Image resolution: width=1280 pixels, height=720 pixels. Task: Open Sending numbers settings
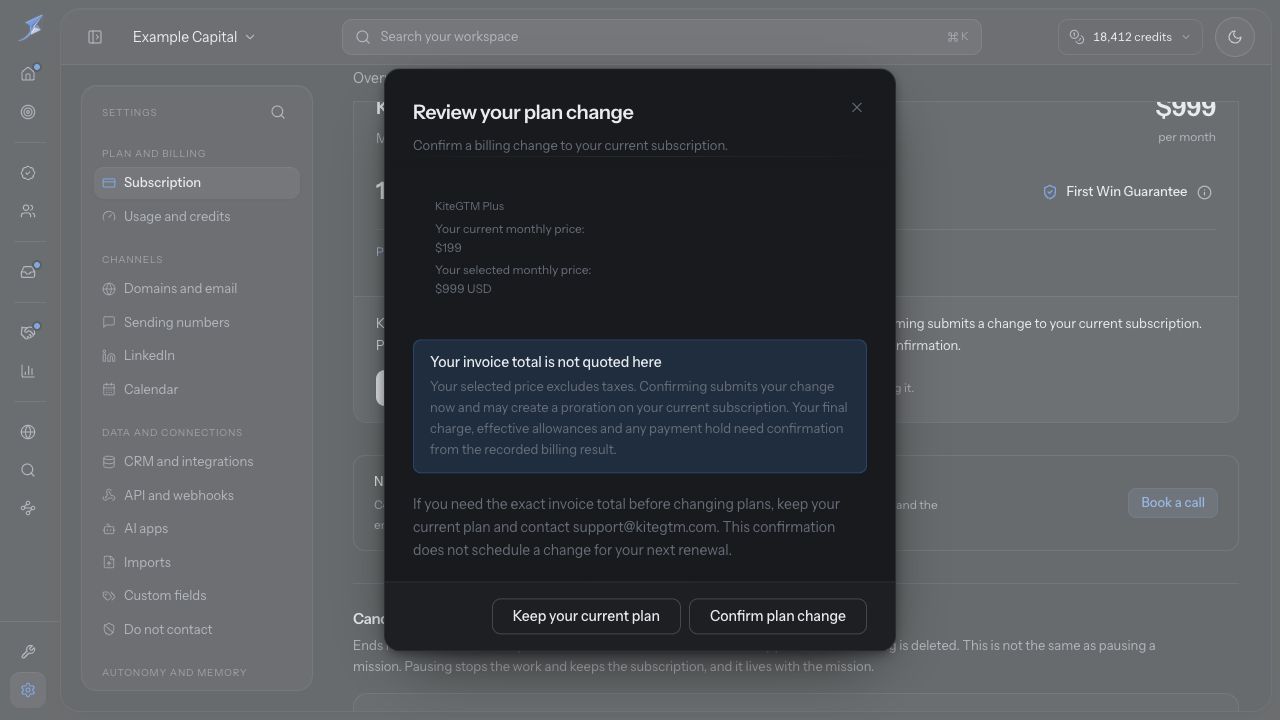tap(197, 322)
